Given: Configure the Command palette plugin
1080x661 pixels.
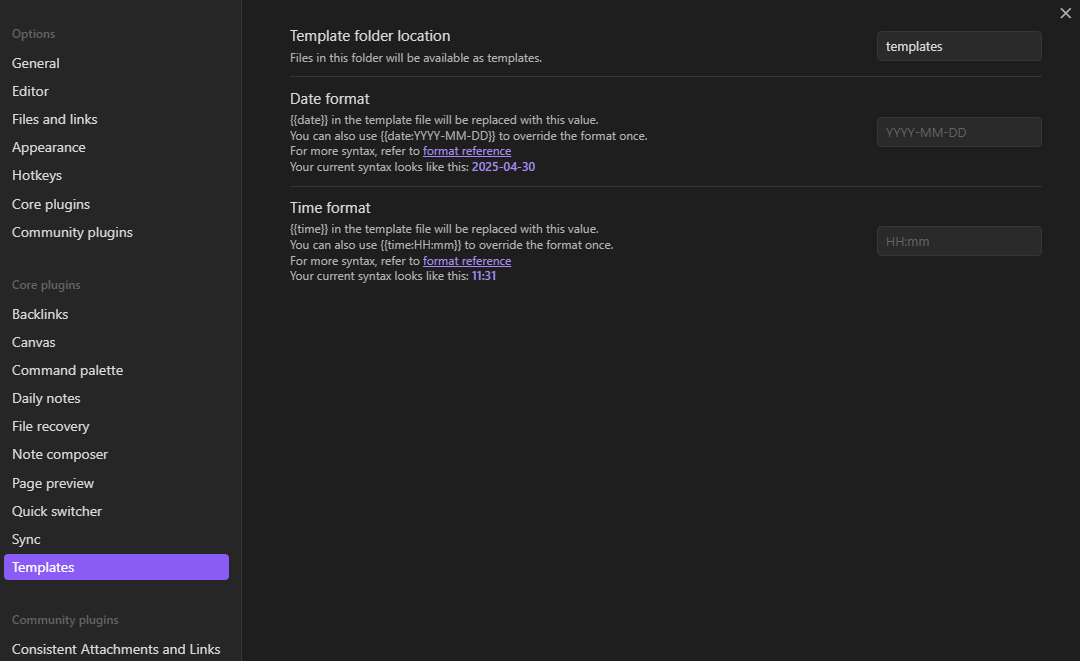Looking at the screenshot, I should point(67,370).
